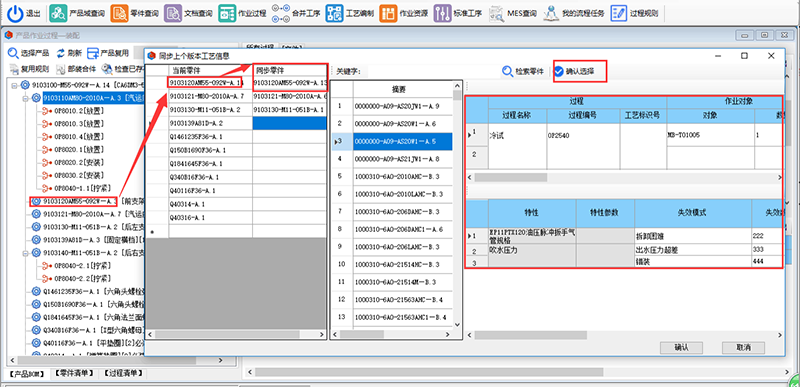Screen dimensions: 800x387
Task: Select current part cell 9103139A81D-A.2
Action: tap(210, 123)
